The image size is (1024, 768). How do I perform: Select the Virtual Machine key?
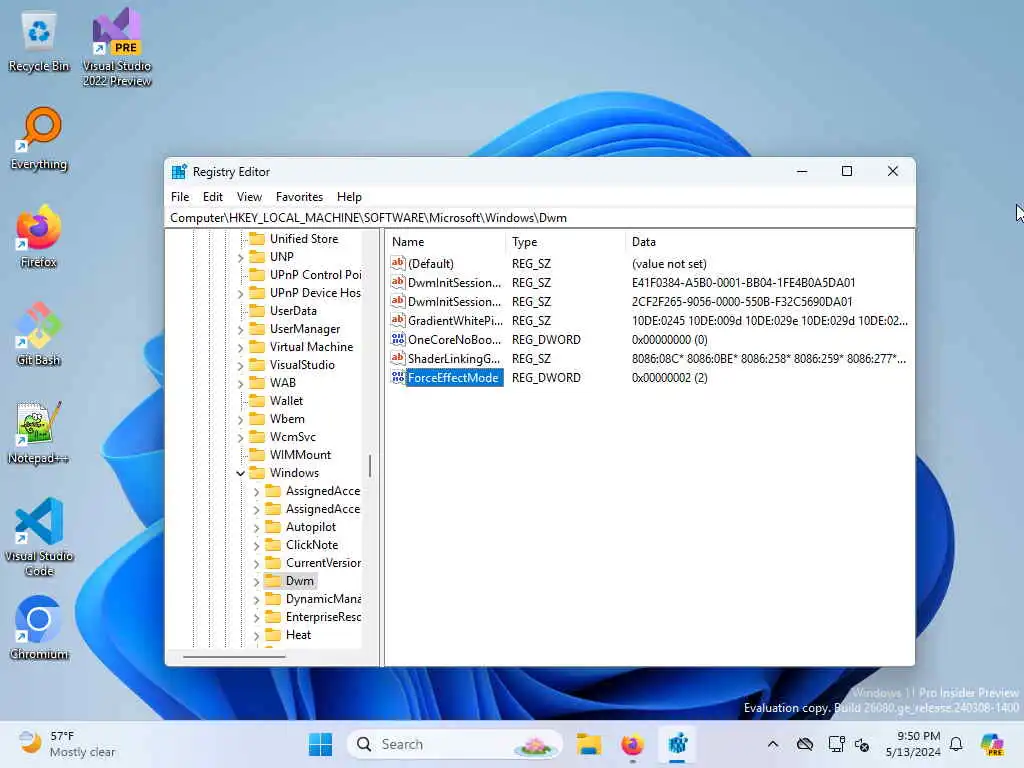tap(311, 347)
